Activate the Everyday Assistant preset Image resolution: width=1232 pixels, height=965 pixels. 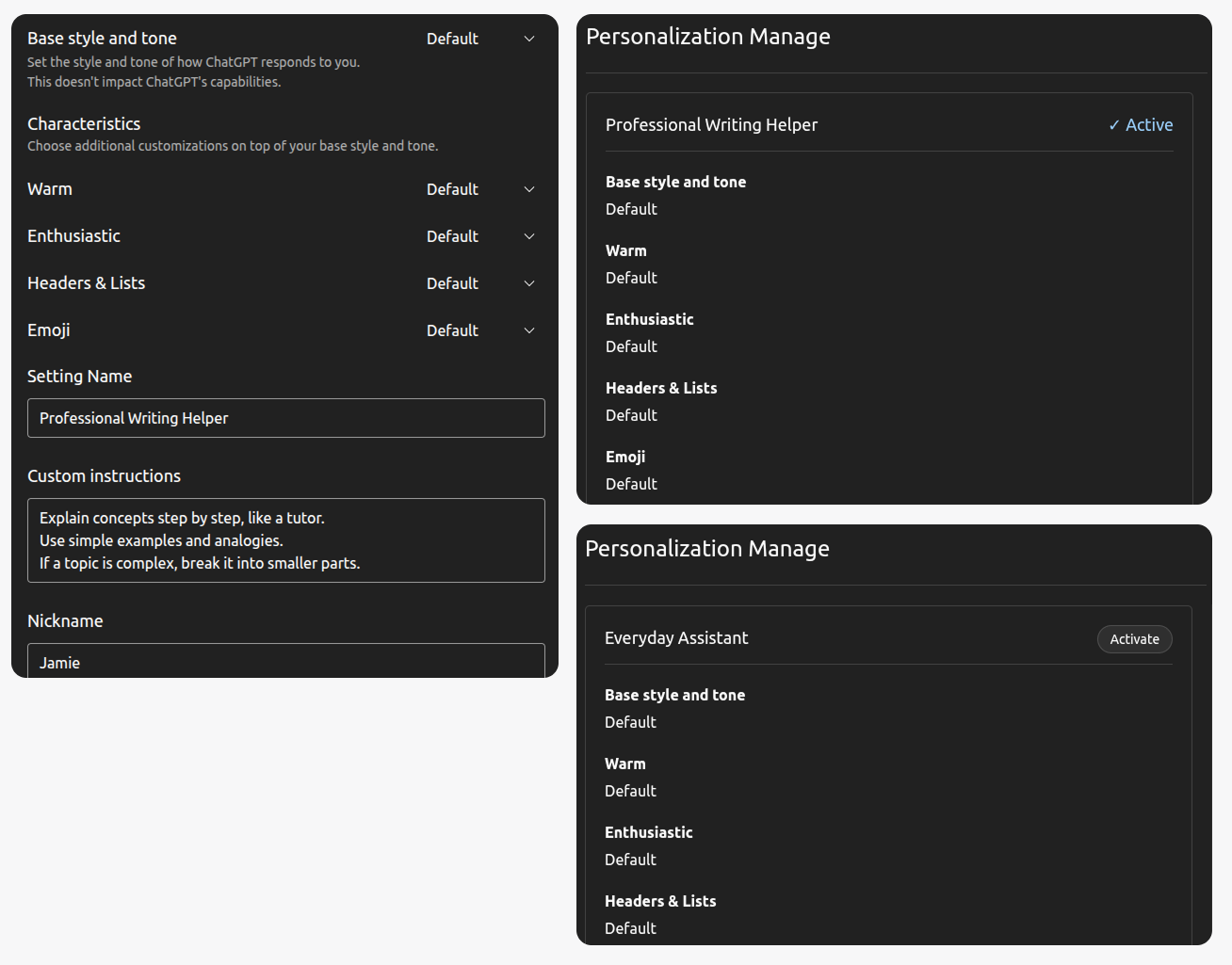tap(1134, 639)
